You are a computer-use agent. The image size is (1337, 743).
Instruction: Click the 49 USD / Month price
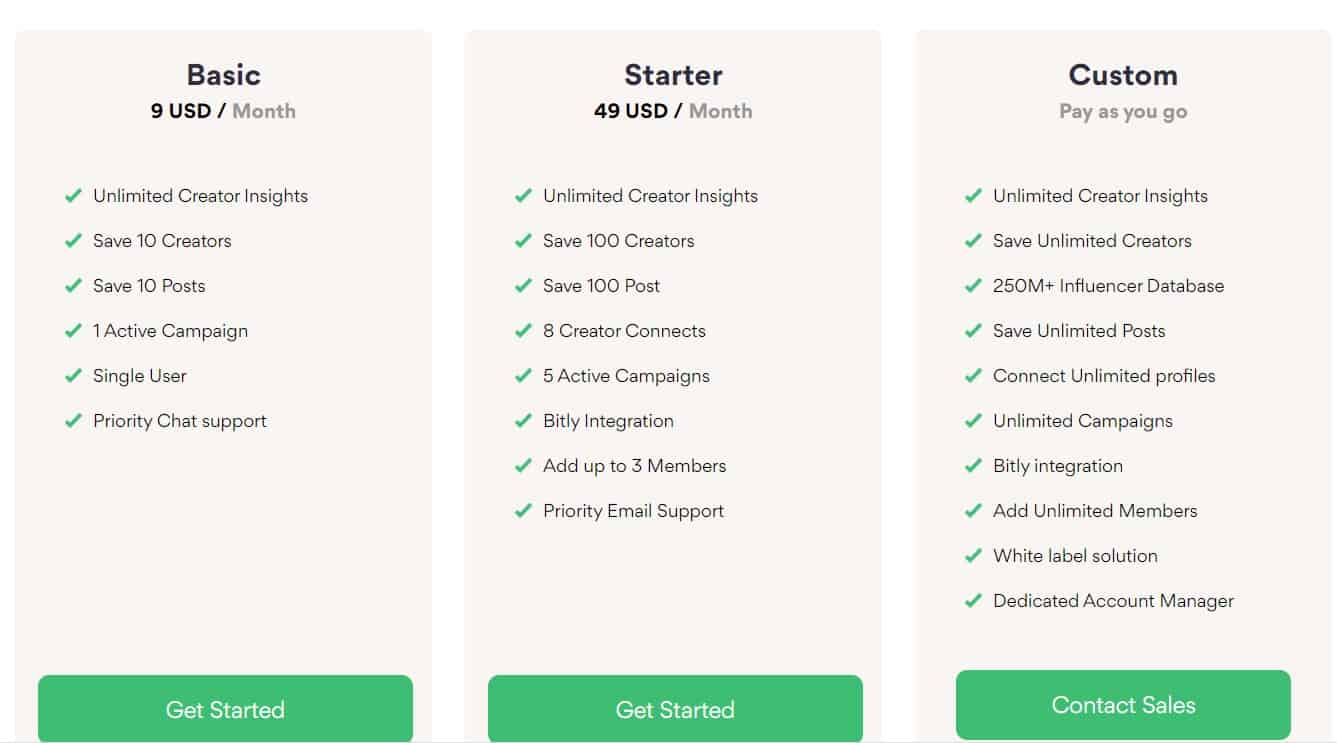[x=673, y=111]
